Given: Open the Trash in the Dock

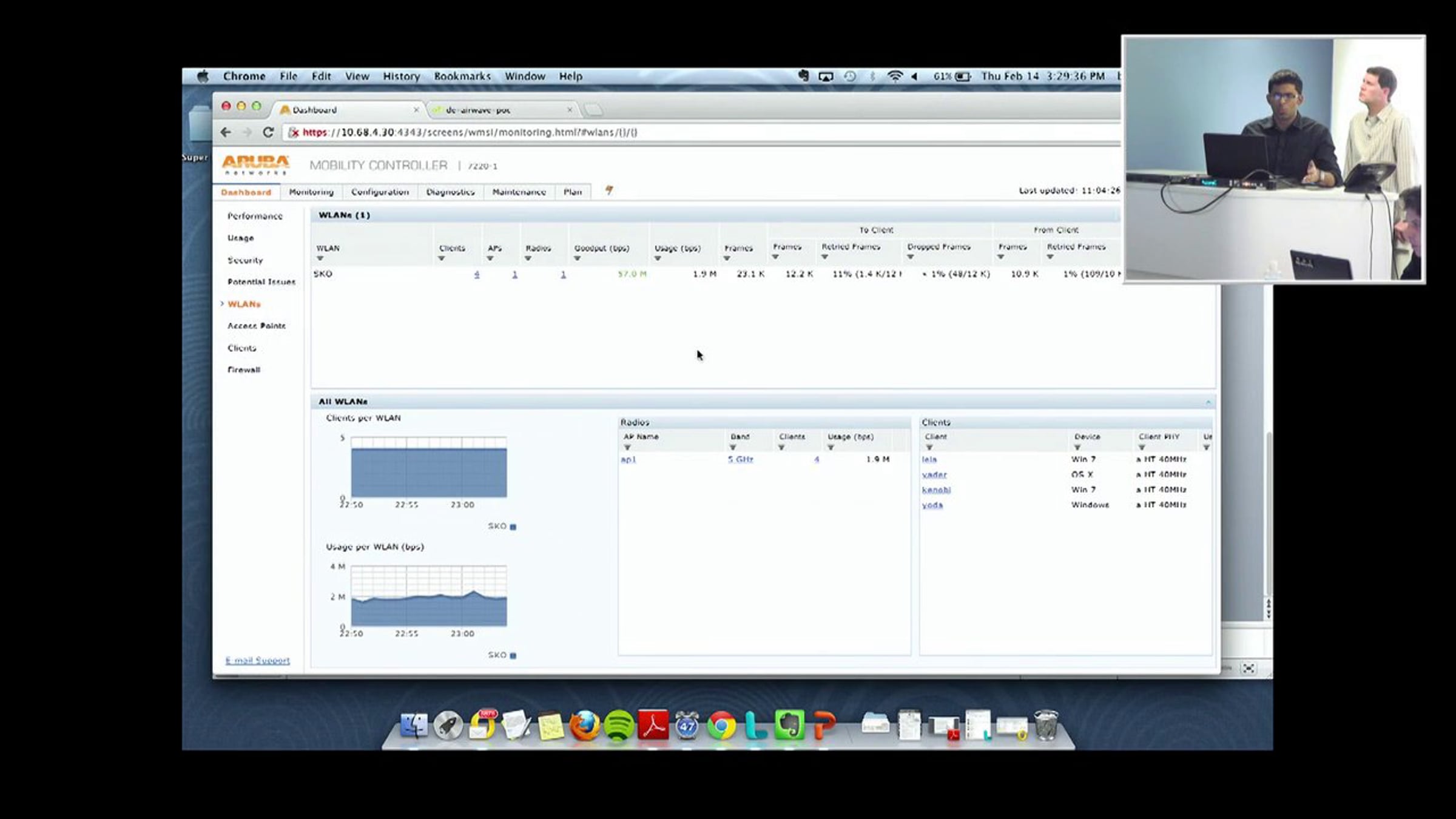Looking at the screenshot, I should tap(1046, 726).
